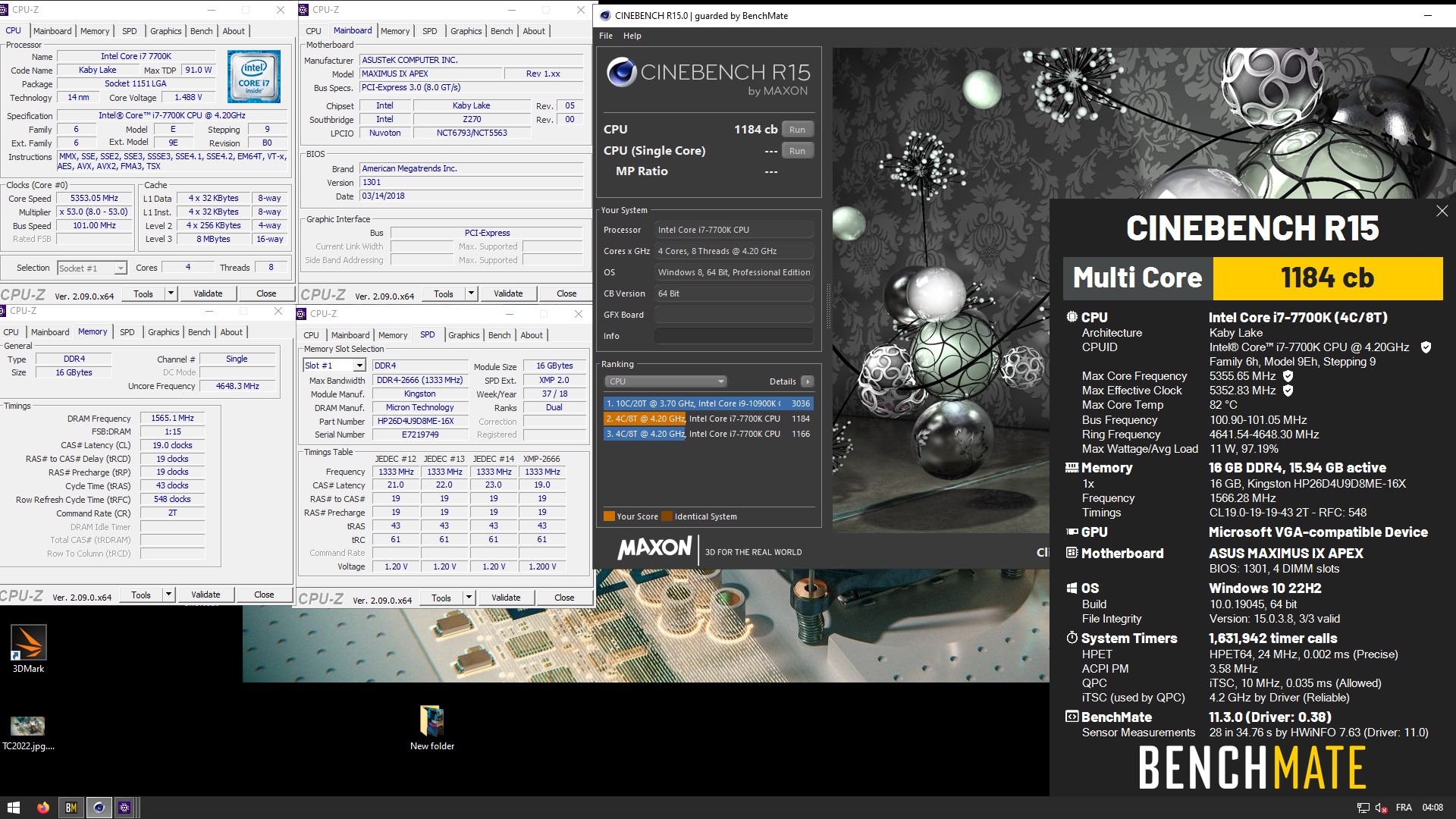Click Validate in the CPU-tab CPU-Z window
The image size is (1456, 819).
click(x=208, y=293)
